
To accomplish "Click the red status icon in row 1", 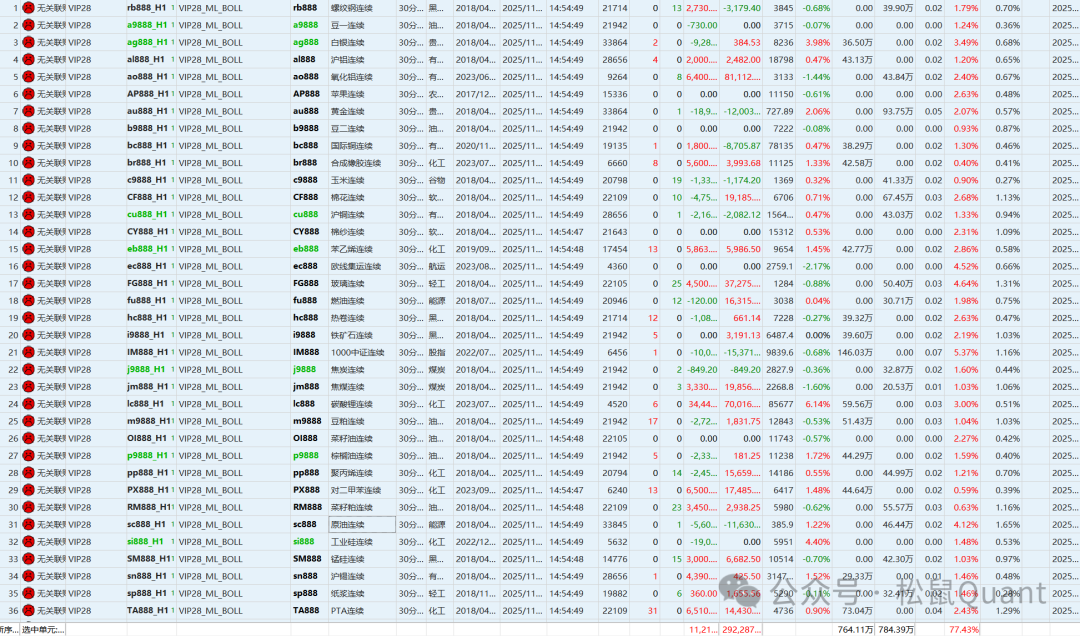I will click(28, 7).
